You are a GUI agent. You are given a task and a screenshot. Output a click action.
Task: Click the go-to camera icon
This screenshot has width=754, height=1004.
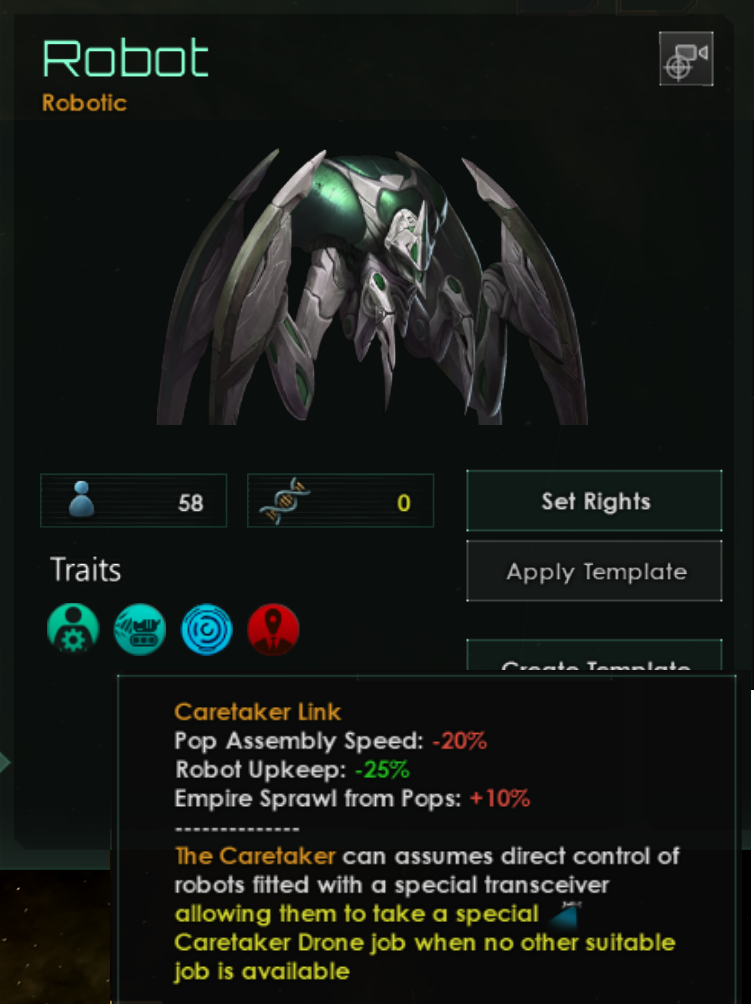pyautogui.click(x=686, y=58)
